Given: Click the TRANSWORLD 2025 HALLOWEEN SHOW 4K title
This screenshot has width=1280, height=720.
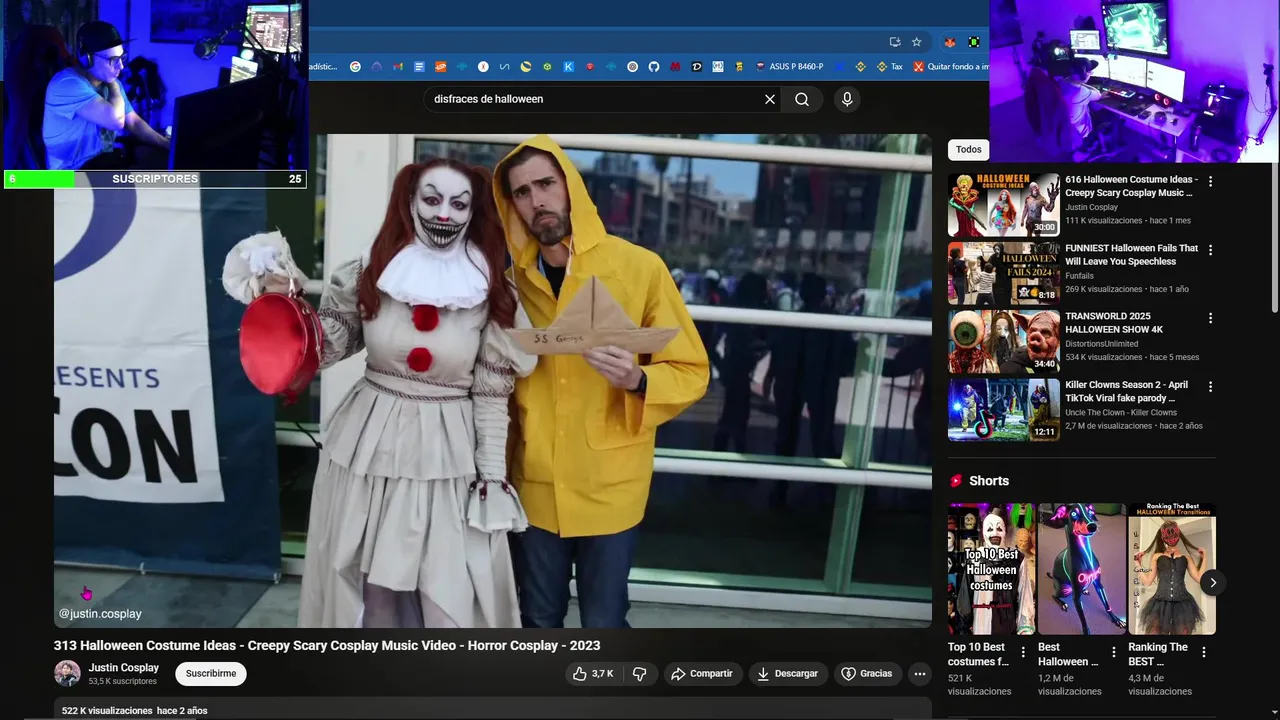Looking at the screenshot, I should [1114, 323].
